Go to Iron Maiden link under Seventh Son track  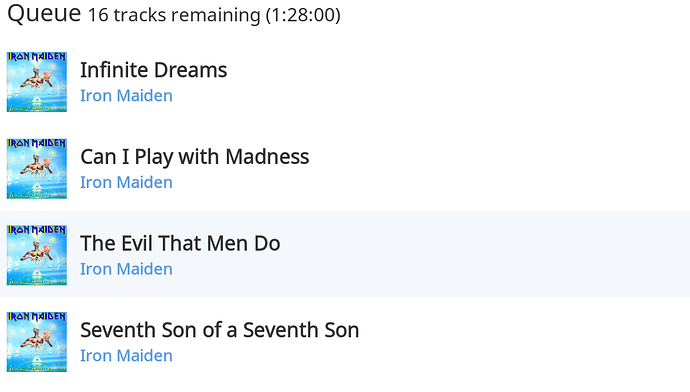pyautogui.click(x=126, y=355)
